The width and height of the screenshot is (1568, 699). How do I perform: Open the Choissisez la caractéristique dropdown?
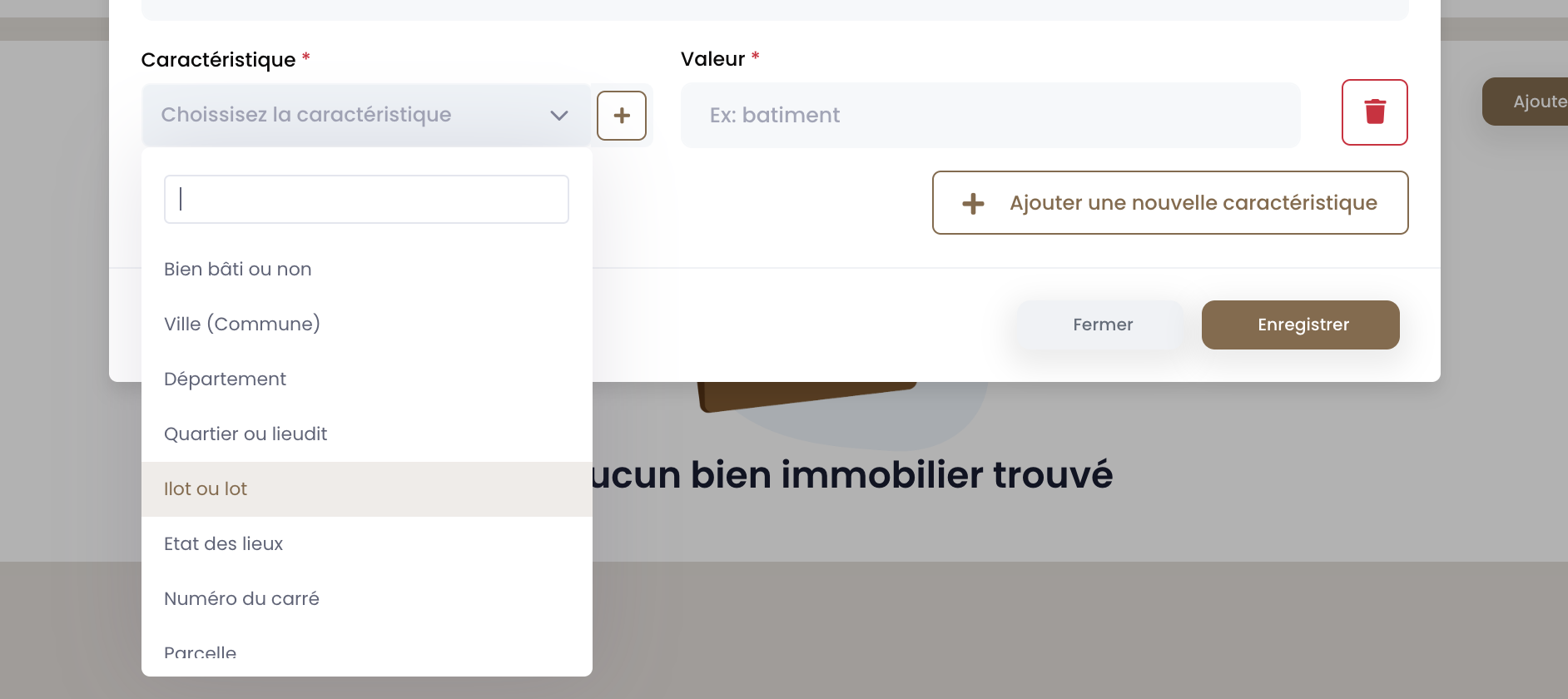(x=366, y=116)
